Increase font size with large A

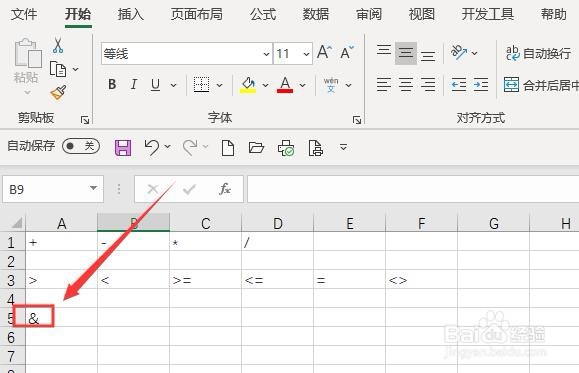[x=325, y=52]
